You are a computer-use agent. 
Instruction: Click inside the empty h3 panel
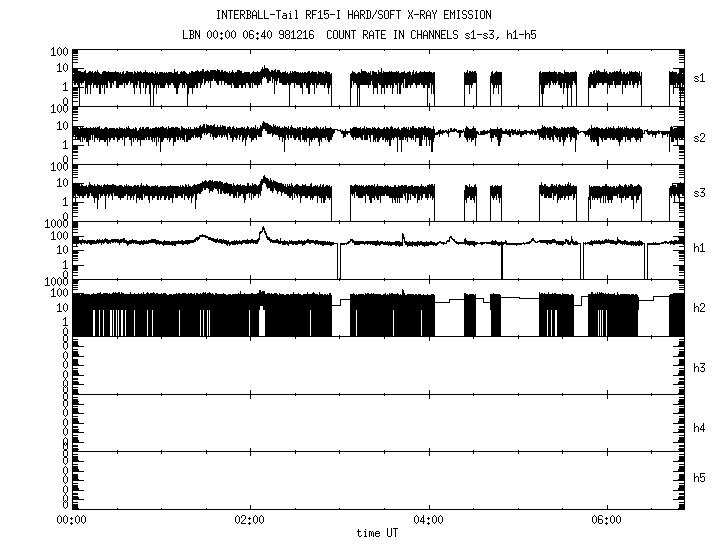(x=380, y=366)
